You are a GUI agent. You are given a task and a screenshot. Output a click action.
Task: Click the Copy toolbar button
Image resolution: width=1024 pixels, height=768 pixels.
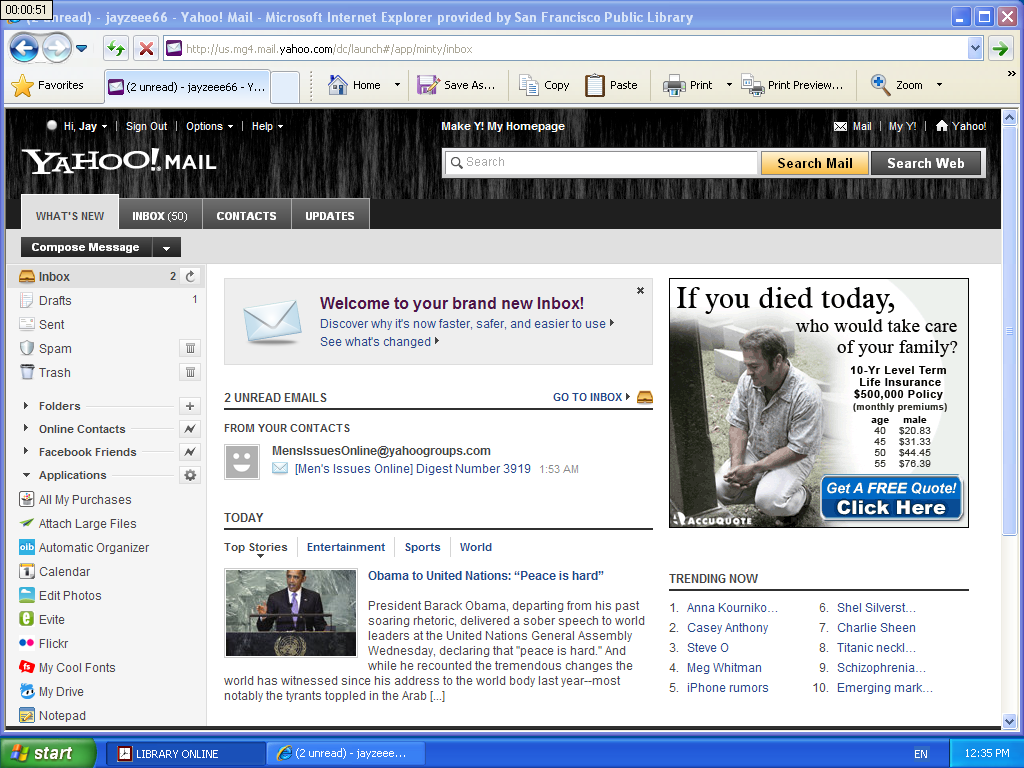[544, 86]
